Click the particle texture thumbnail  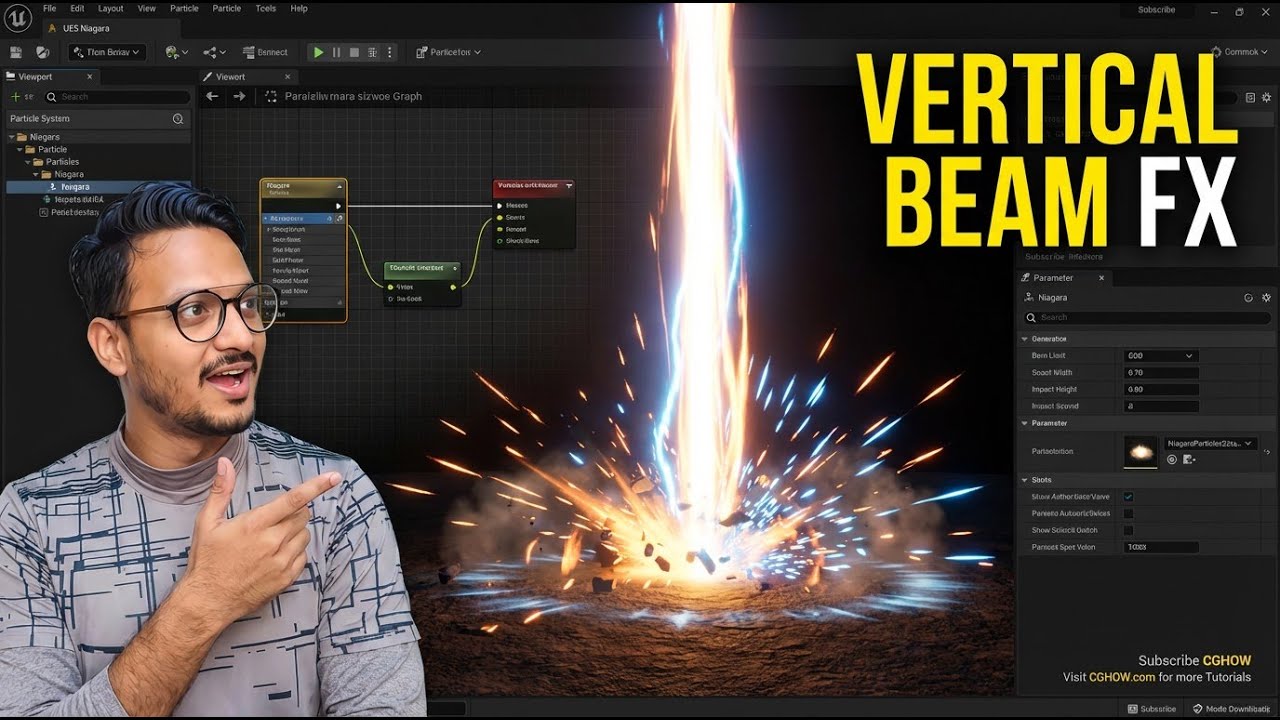[1140, 452]
